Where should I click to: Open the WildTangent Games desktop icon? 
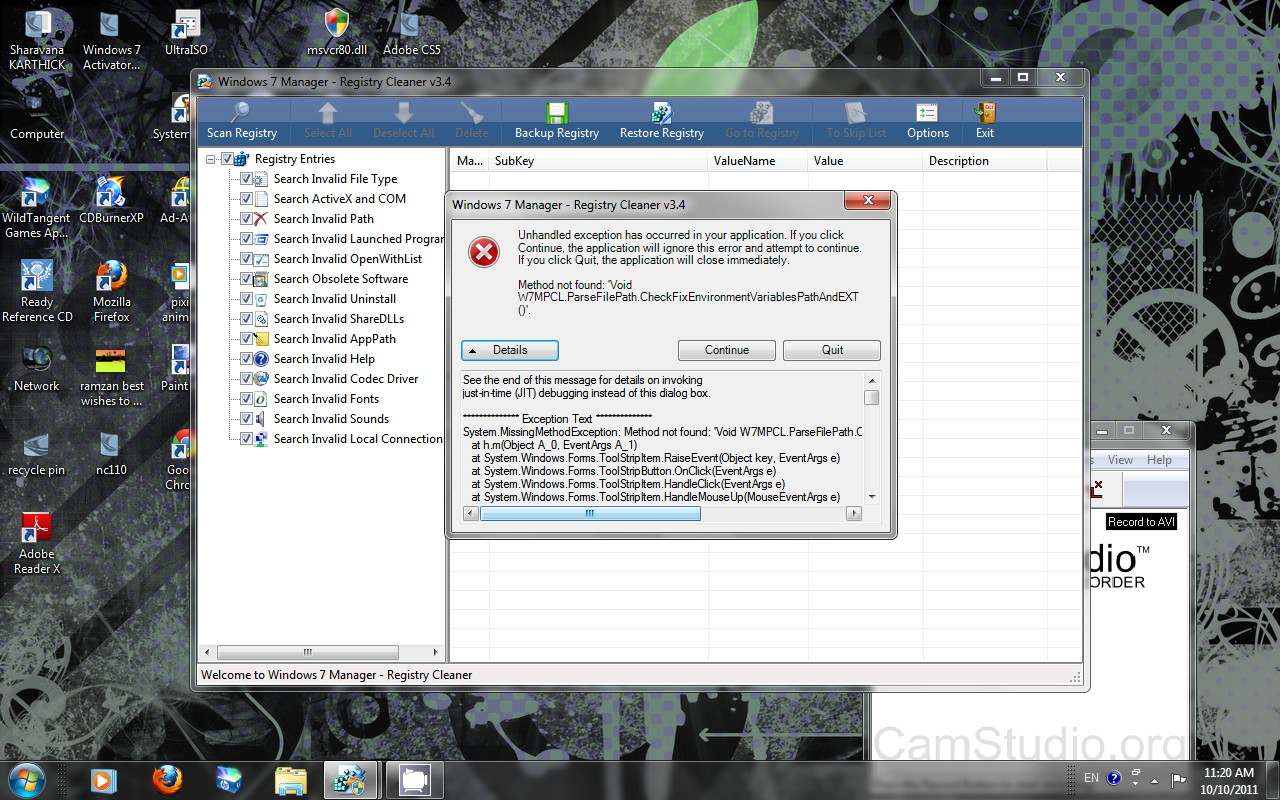(37, 208)
